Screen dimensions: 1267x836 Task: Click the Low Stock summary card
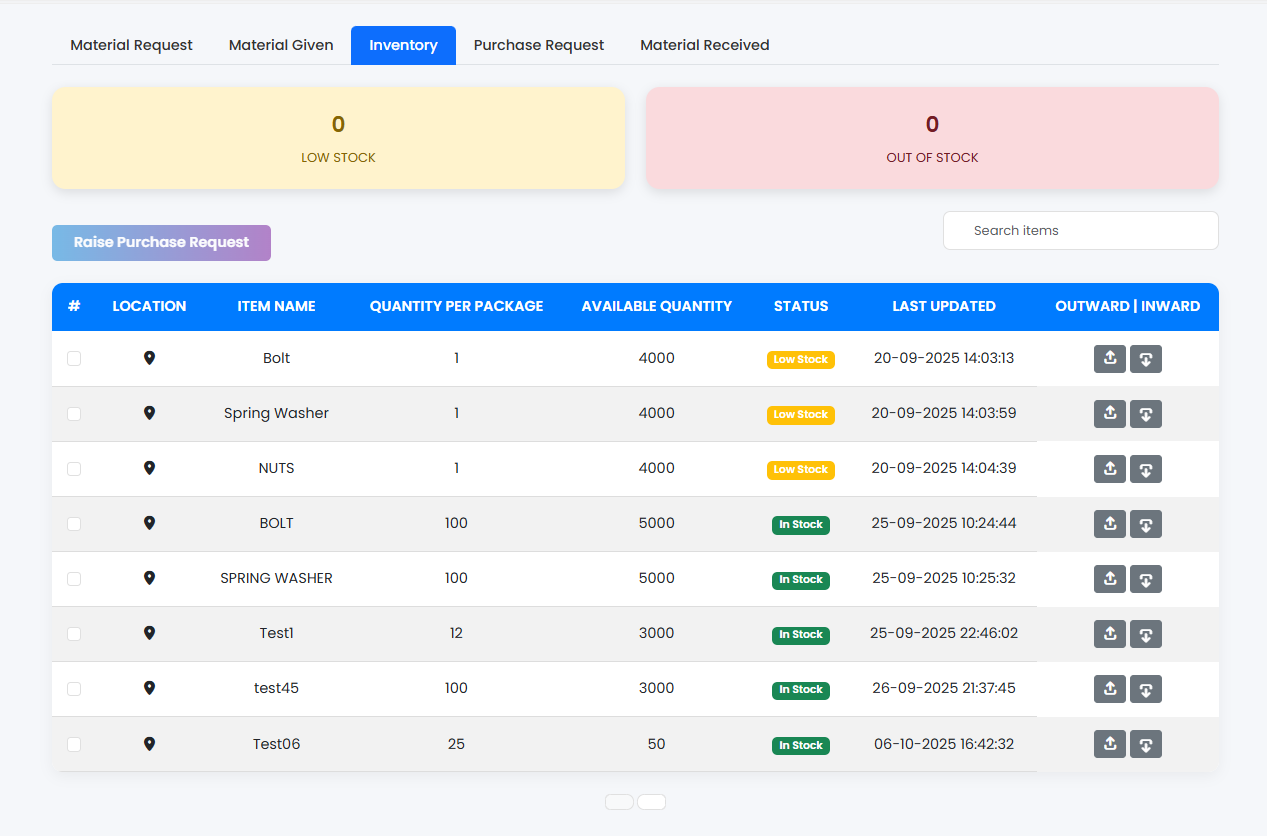pyautogui.click(x=338, y=138)
